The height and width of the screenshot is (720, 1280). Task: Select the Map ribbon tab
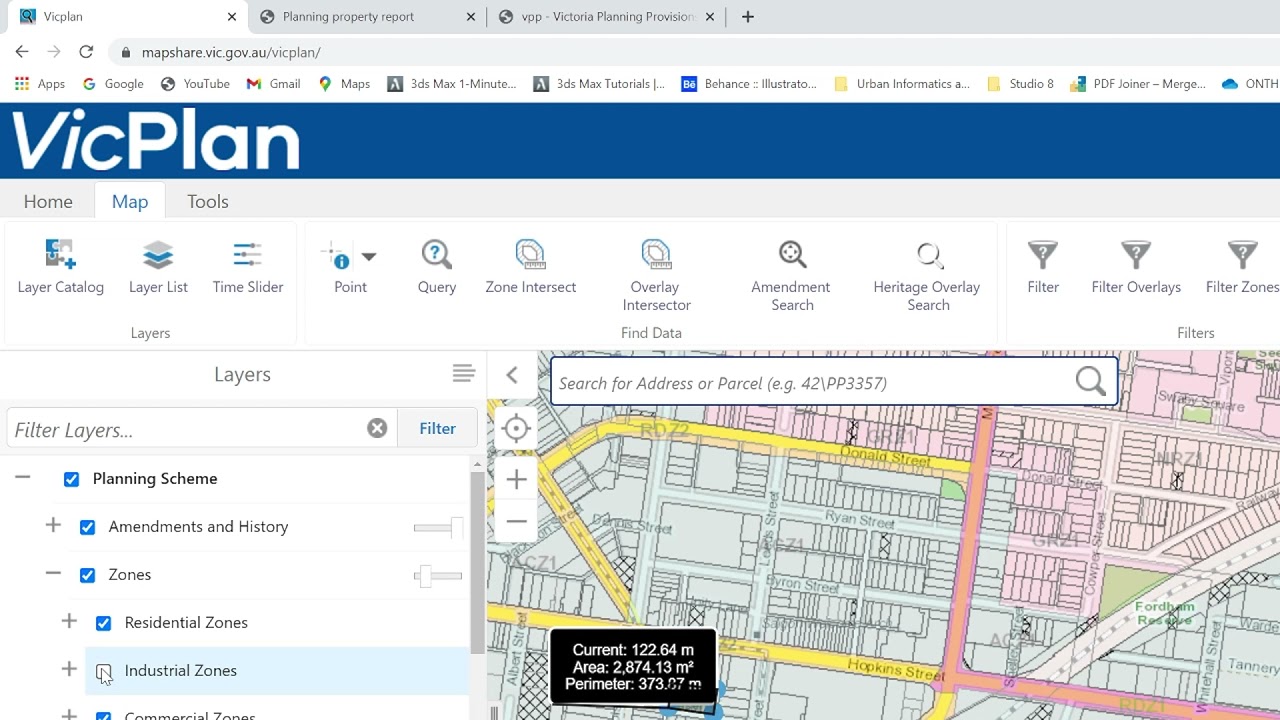[130, 201]
